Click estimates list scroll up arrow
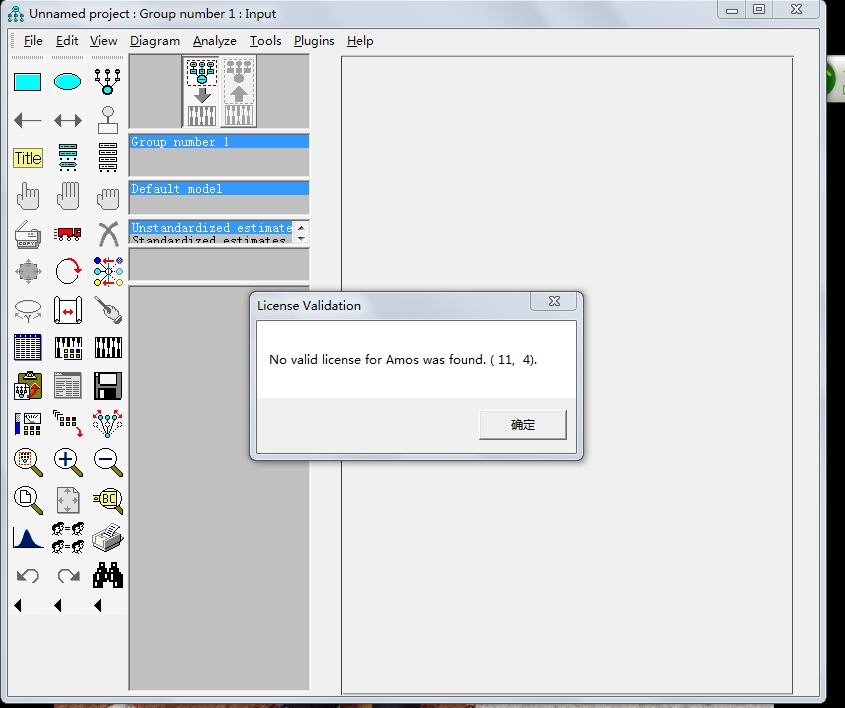 301,227
